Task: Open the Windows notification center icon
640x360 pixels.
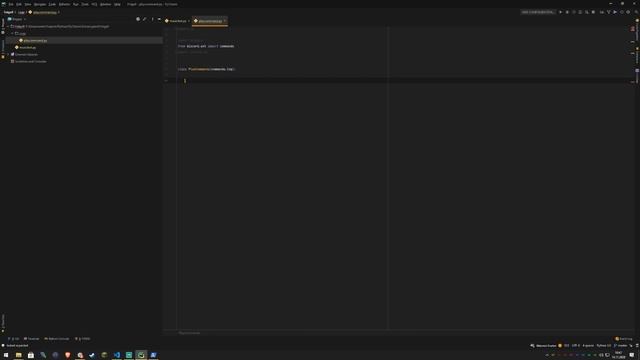Action: click(x=632, y=355)
